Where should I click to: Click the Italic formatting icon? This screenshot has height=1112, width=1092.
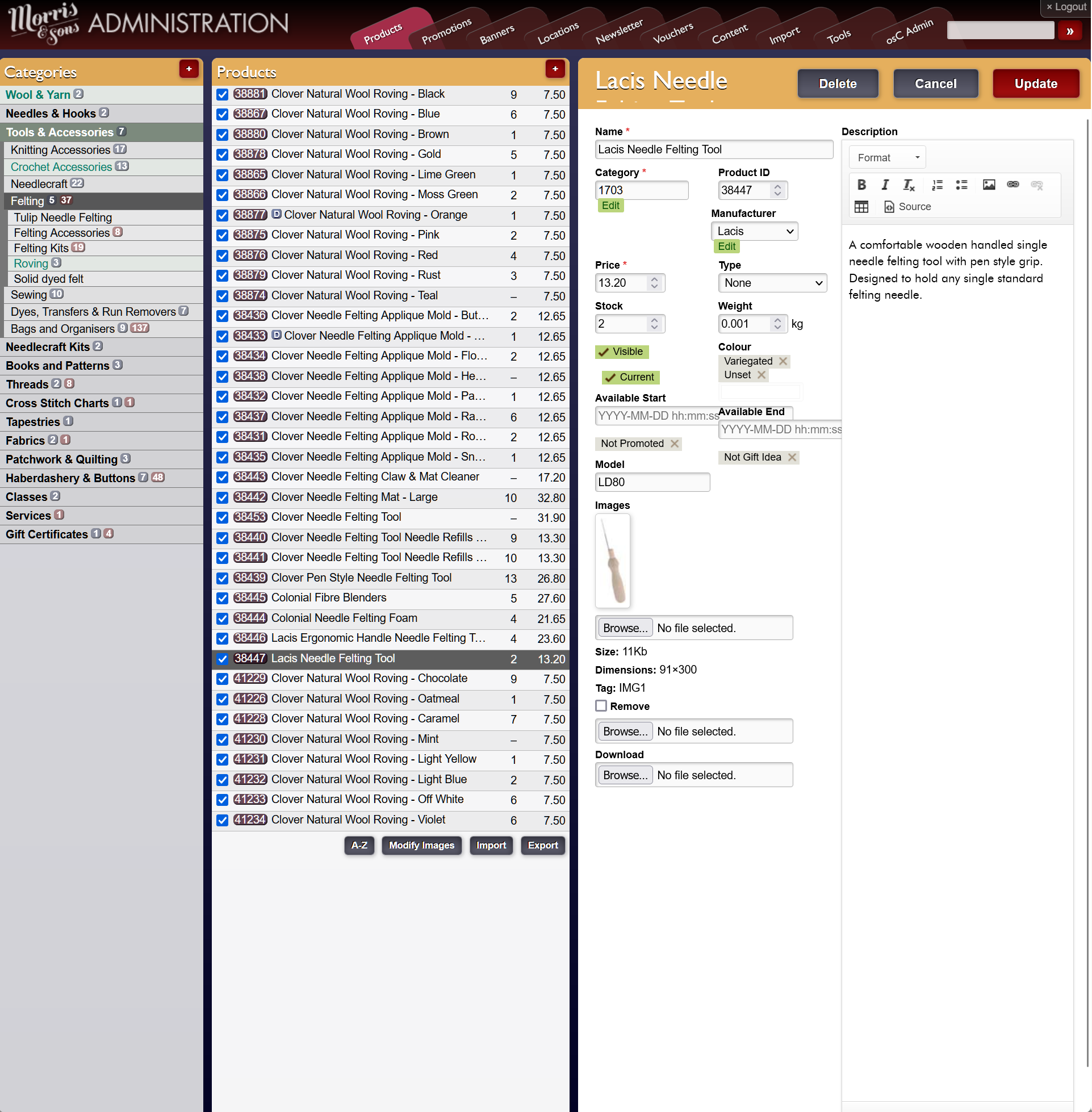885,185
